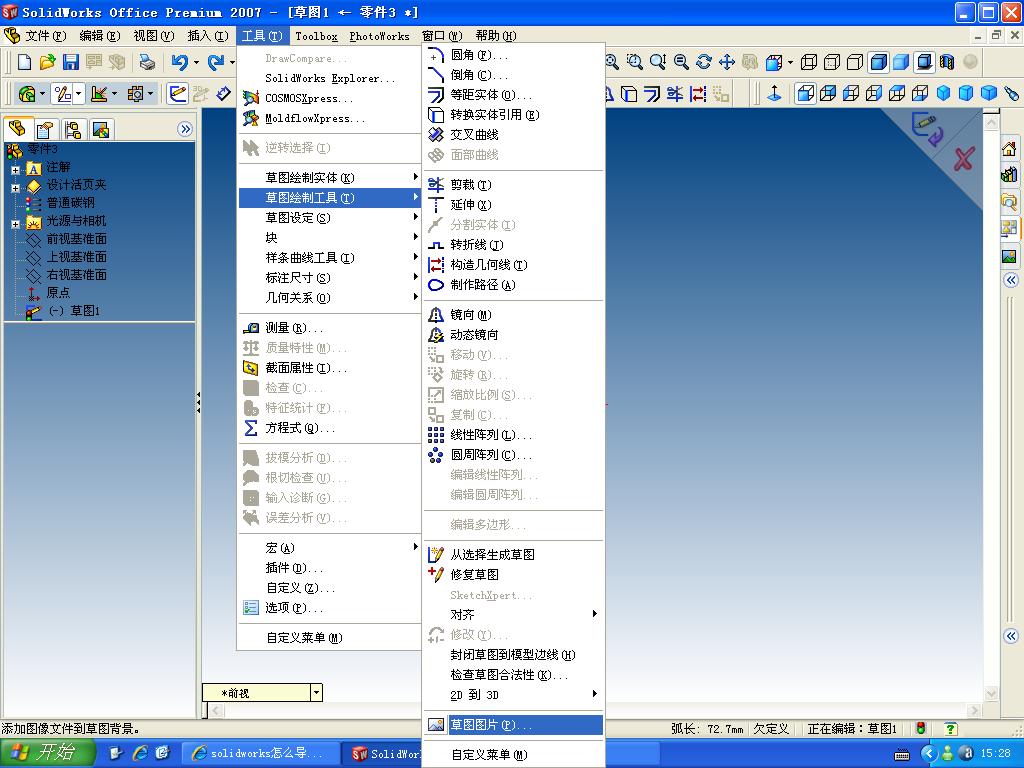Select the PropertyManager tab
Screen dimensions: 1024x768
point(46,129)
